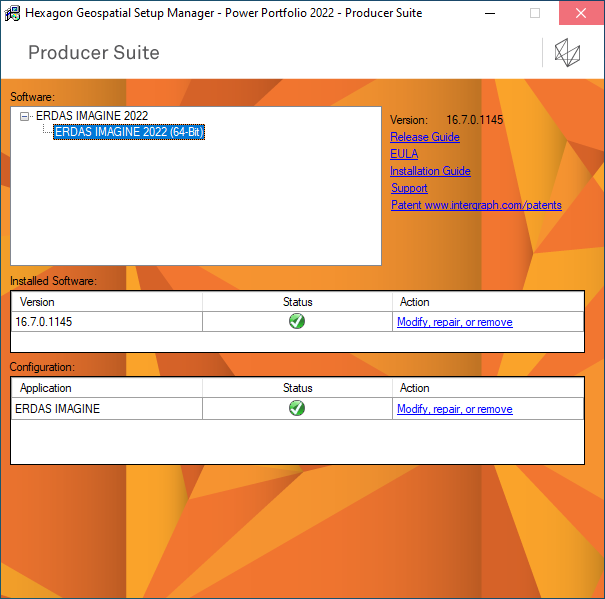Open the EULA link
Screen dimensions: 605x599
(x=404, y=154)
